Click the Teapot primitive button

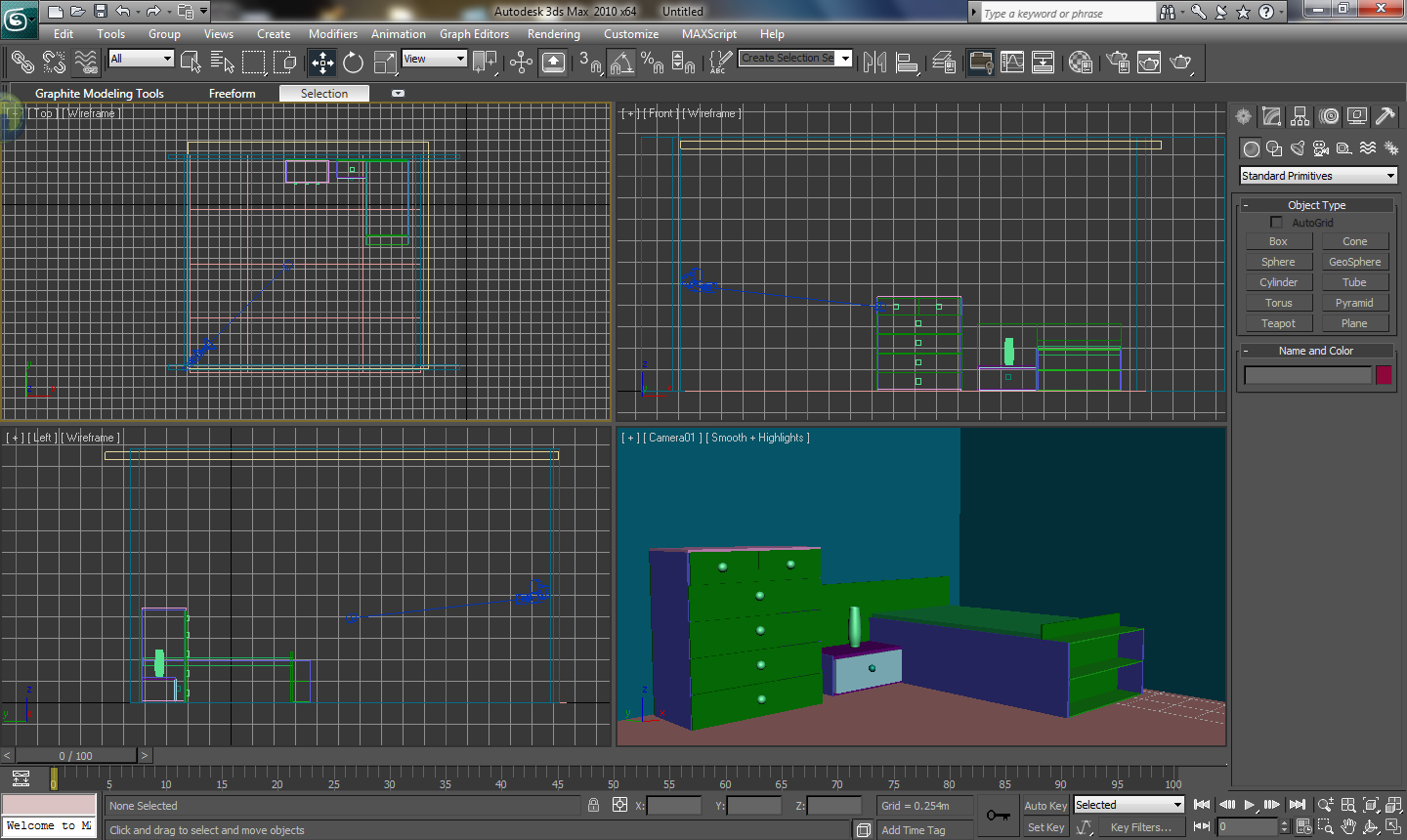click(x=1278, y=323)
